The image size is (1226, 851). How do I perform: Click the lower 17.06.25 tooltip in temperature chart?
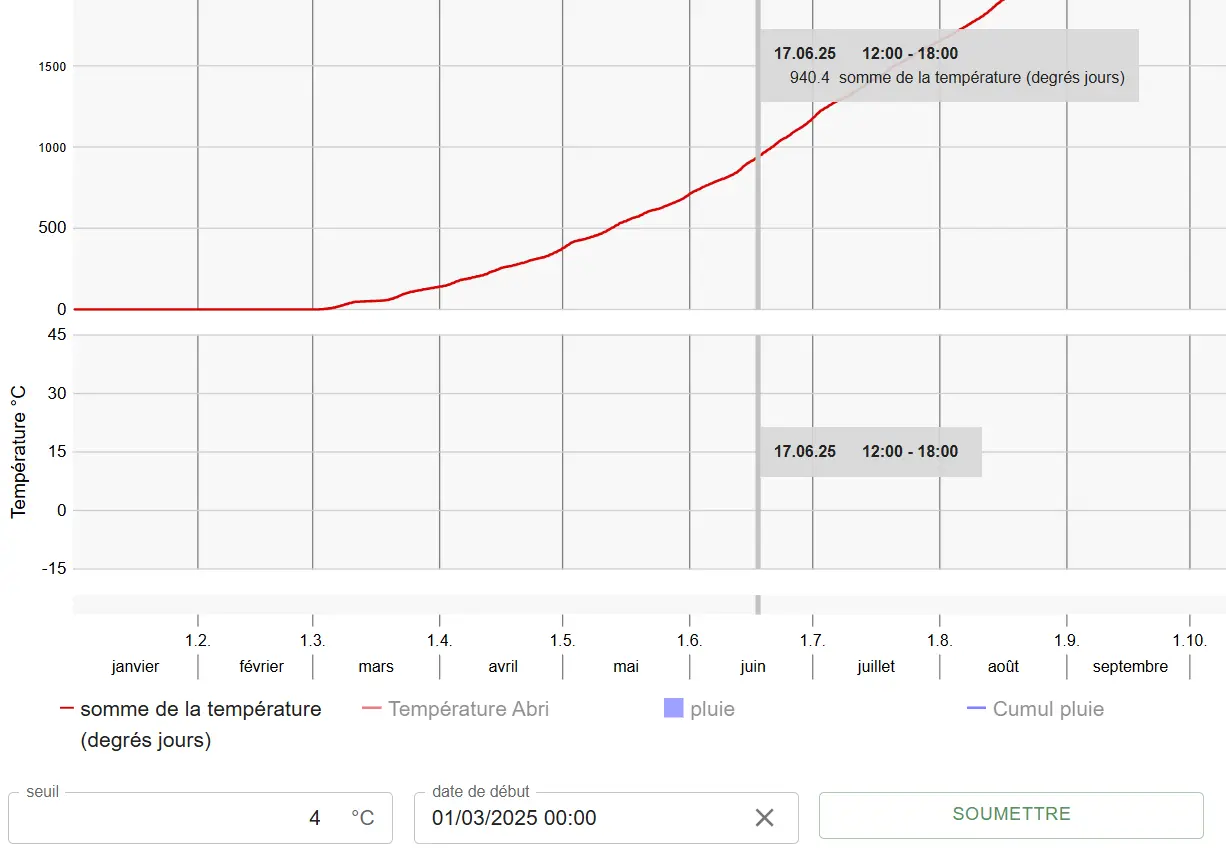pyautogui.click(x=870, y=452)
